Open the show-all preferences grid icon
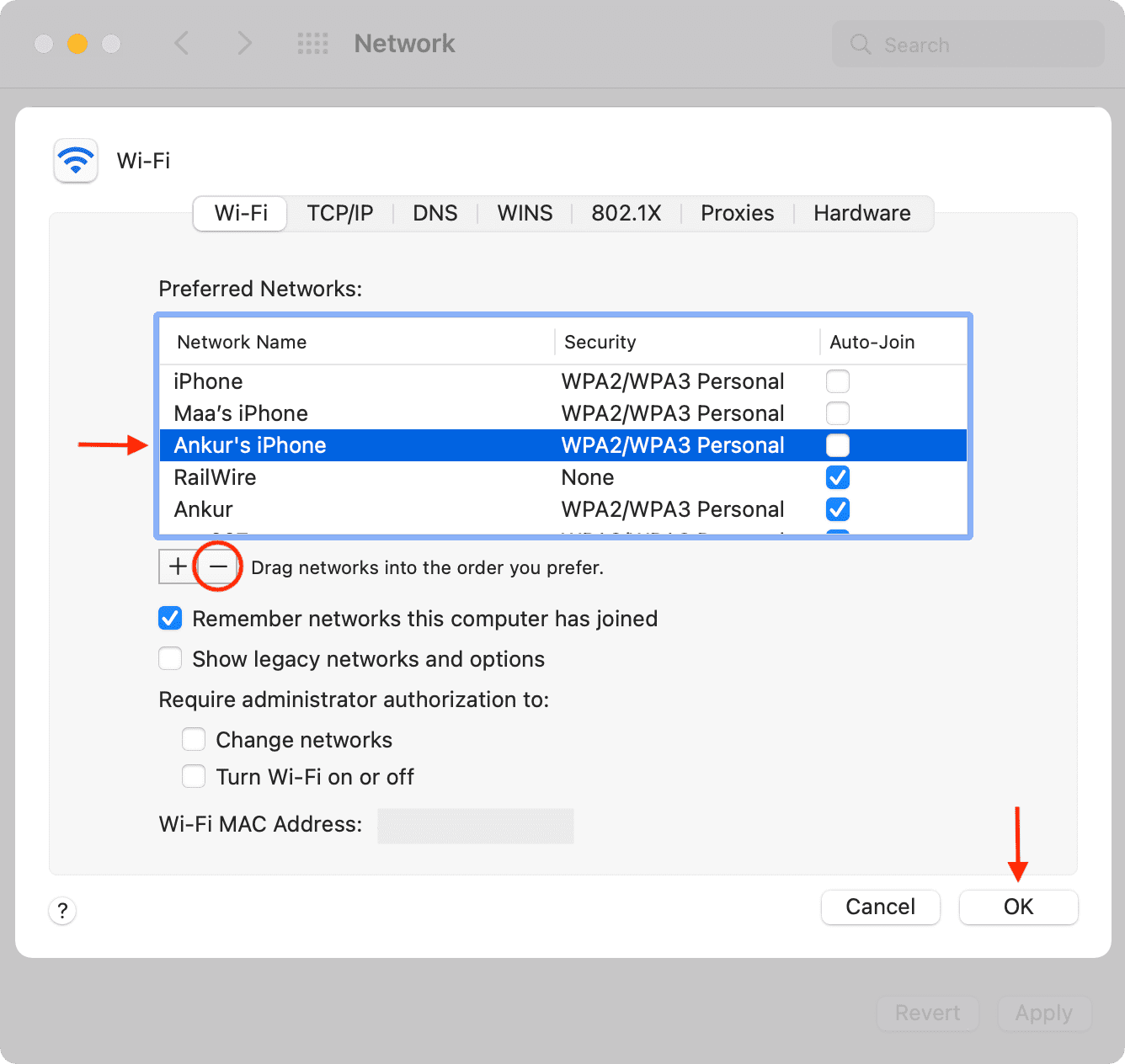1125x1064 pixels. pos(312,44)
